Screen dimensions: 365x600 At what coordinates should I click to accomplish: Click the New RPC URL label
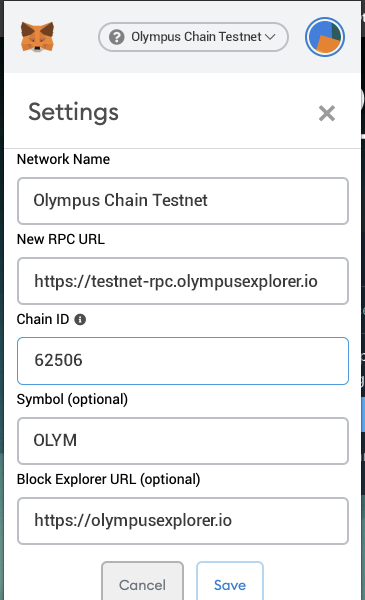(61, 239)
